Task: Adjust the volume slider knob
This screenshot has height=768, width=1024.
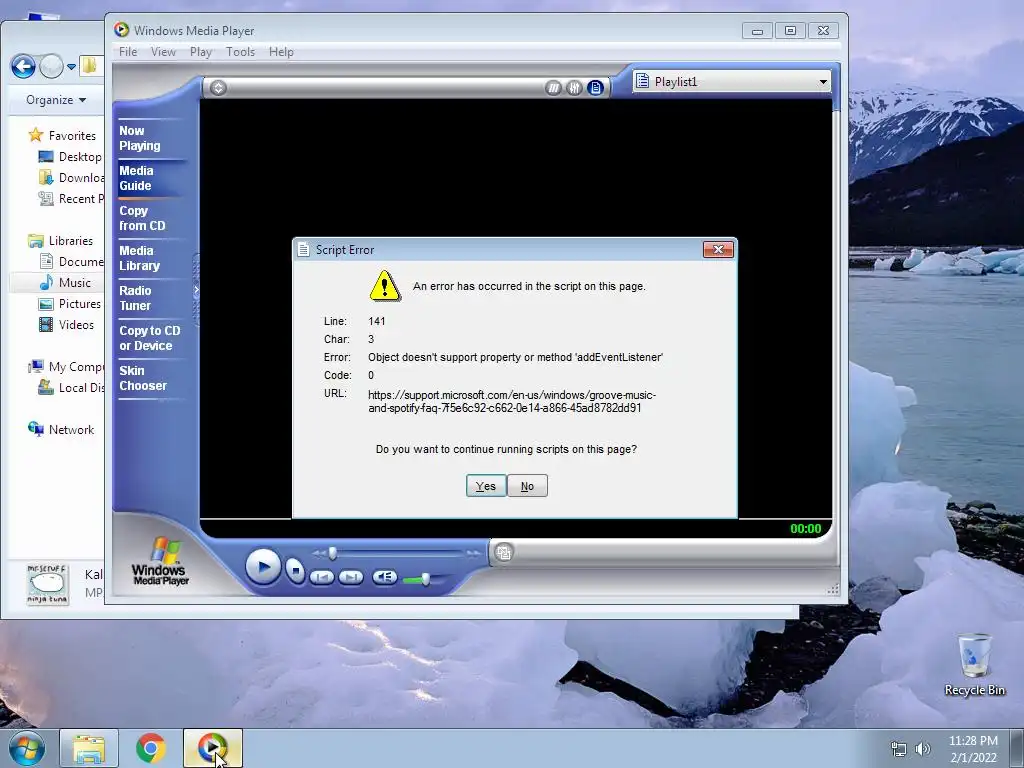Action: (x=425, y=579)
